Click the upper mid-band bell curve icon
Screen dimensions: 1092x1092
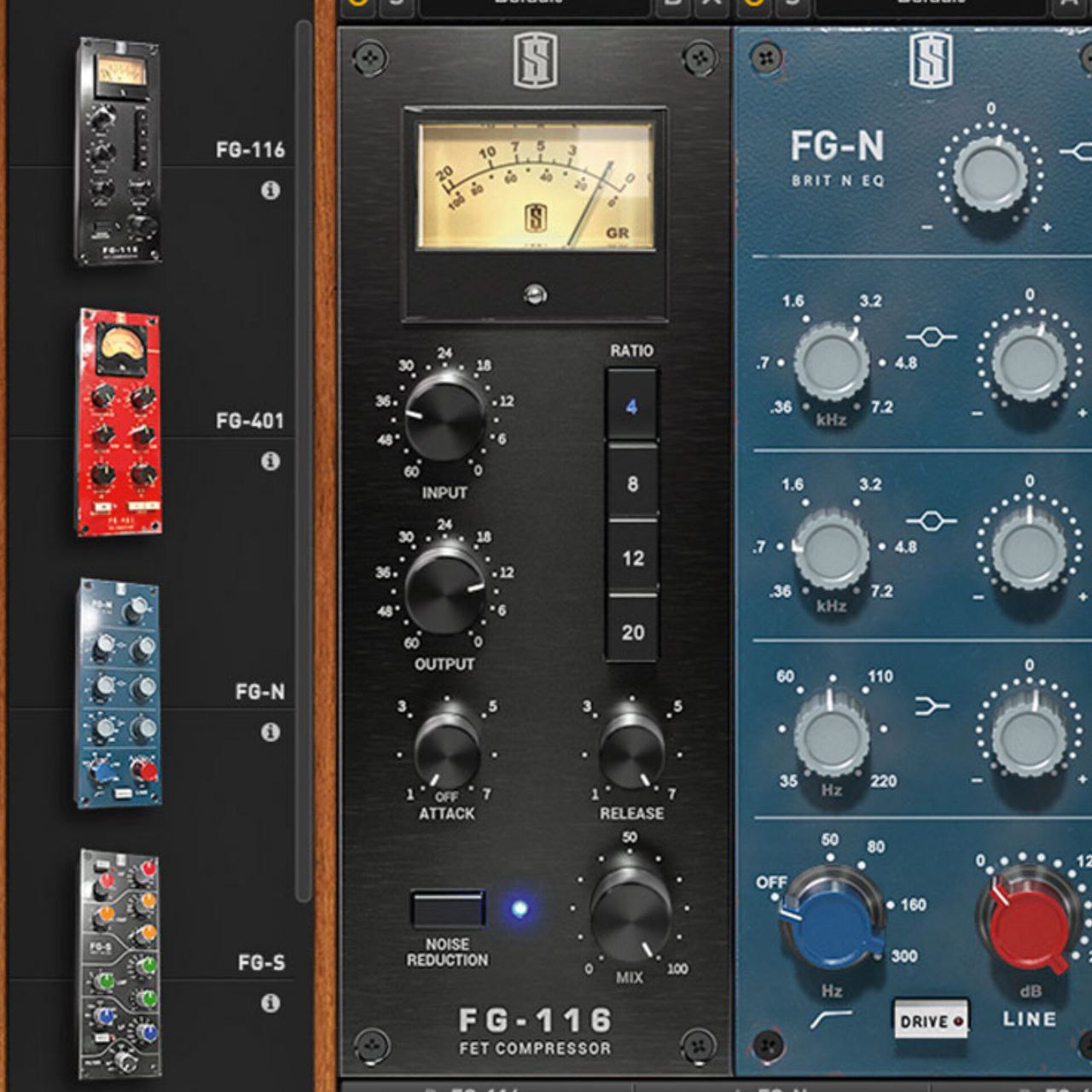930,336
